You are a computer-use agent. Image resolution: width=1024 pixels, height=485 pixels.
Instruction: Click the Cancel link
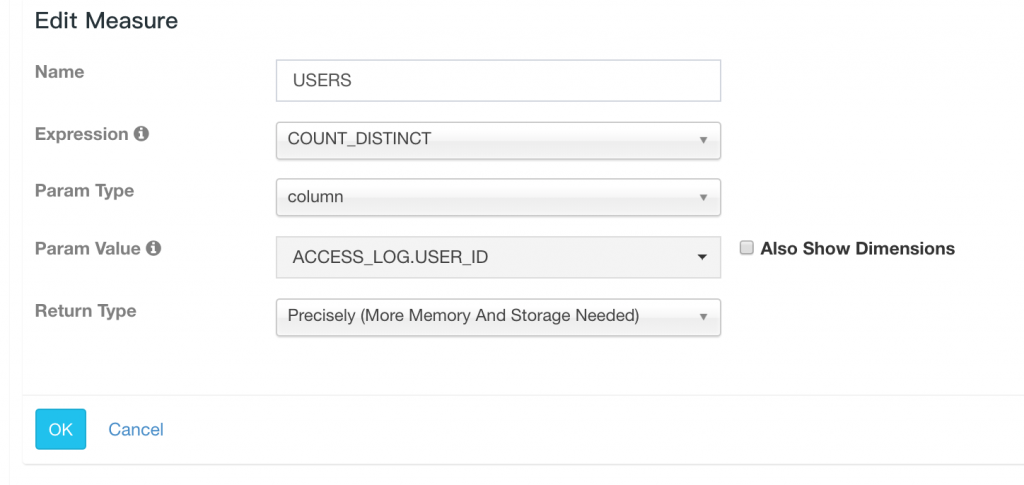click(136, 429)
